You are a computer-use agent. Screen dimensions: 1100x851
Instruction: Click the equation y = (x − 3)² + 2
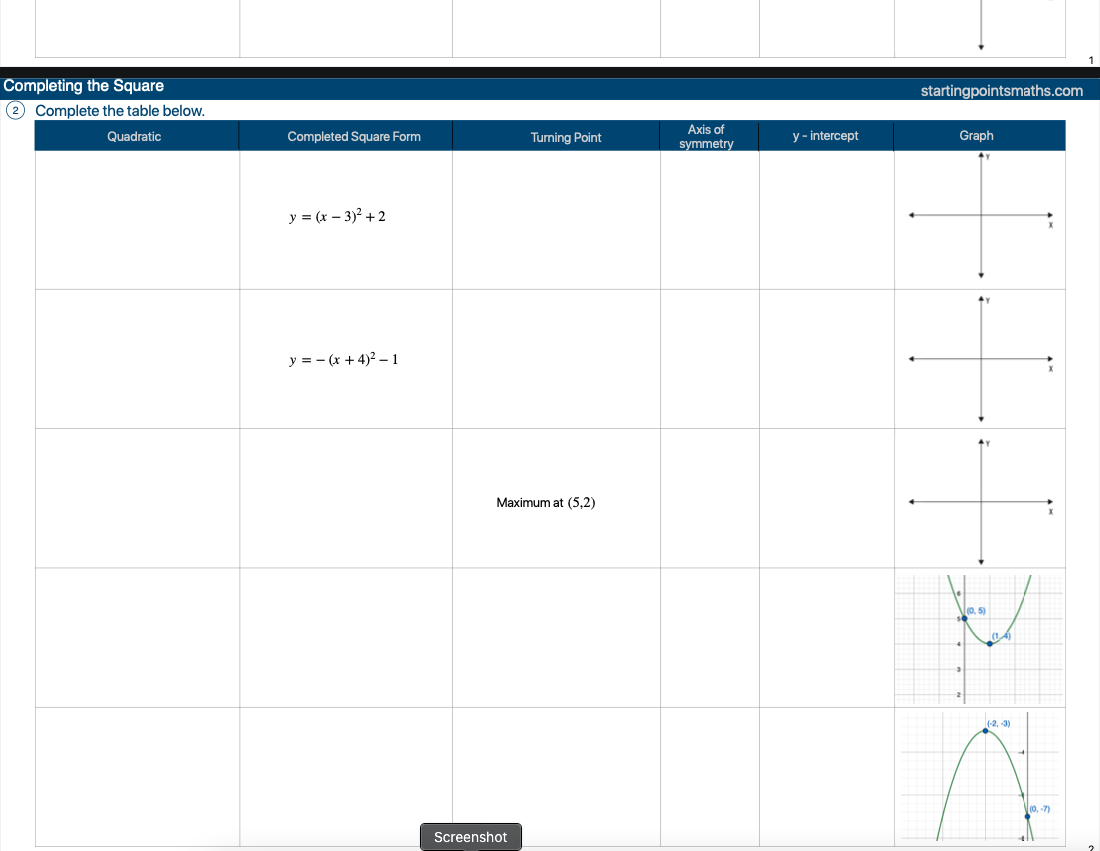337,216
